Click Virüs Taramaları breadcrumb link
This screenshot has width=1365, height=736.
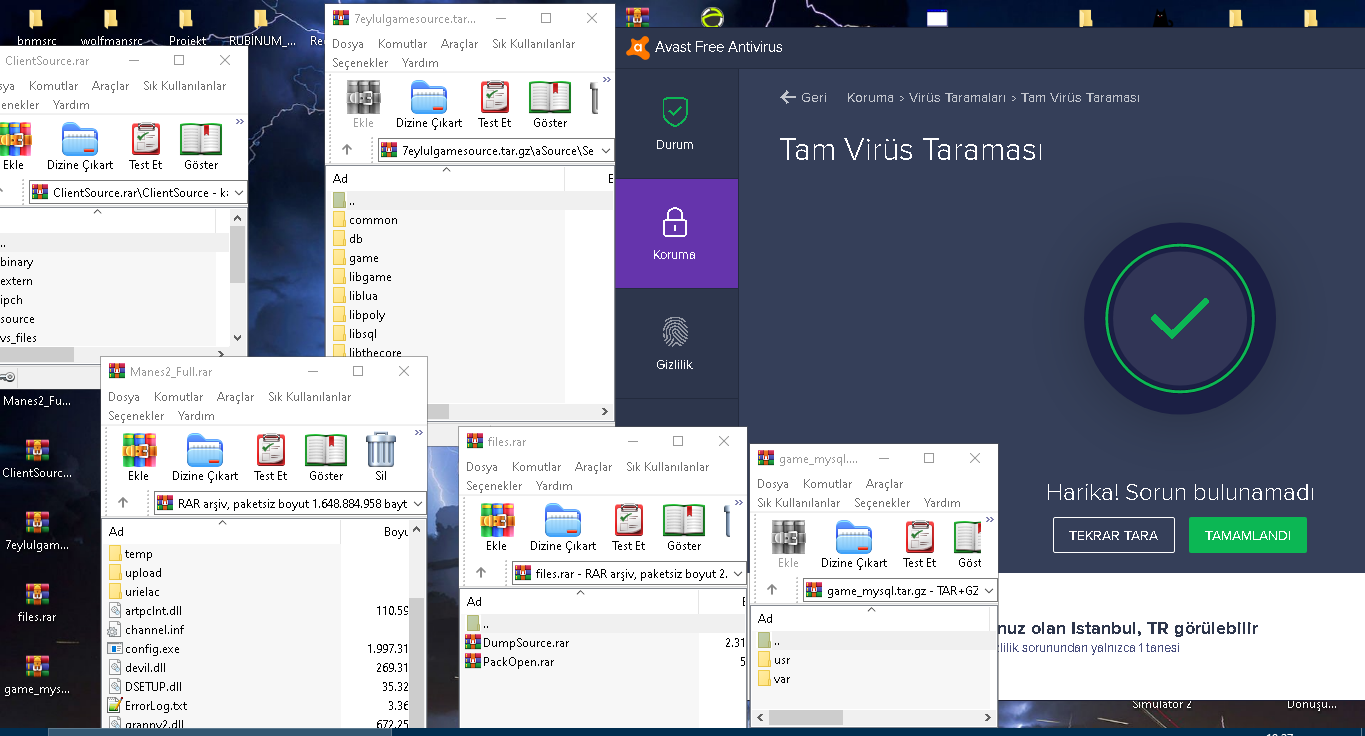(958, 98)
